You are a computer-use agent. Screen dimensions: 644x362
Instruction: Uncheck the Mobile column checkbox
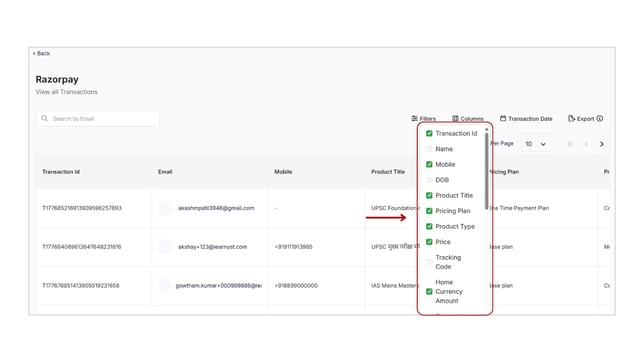429,164
